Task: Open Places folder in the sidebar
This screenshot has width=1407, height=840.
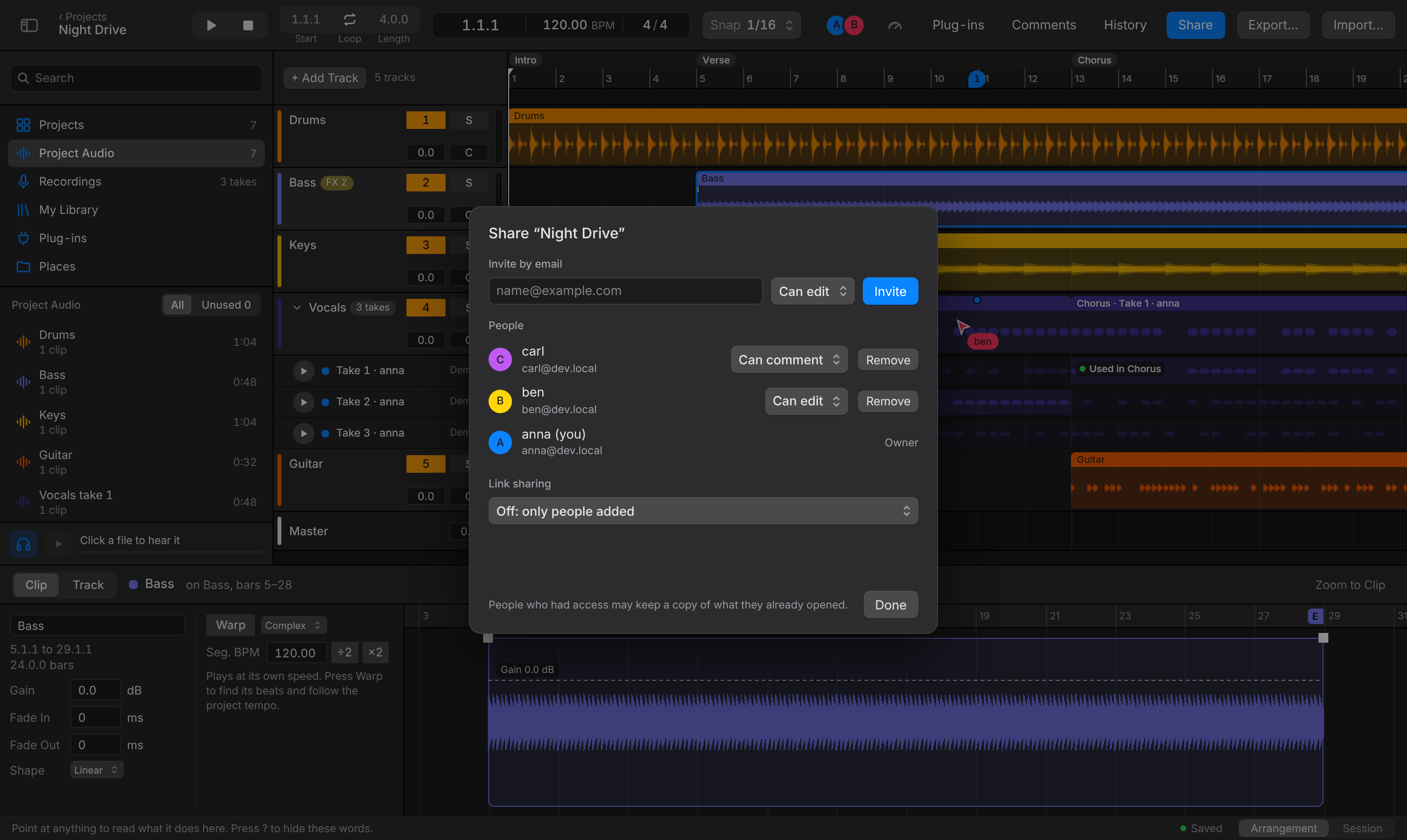Action: 136,267
